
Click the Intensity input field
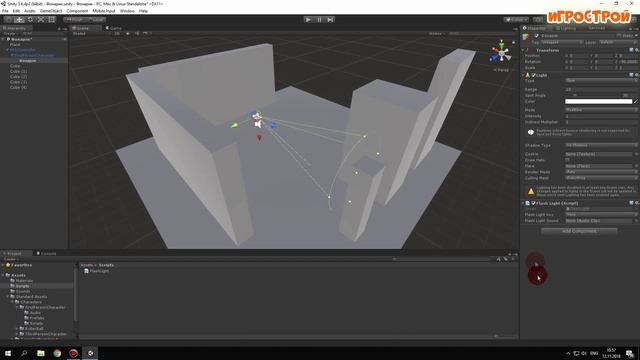(x=601, y=116)
